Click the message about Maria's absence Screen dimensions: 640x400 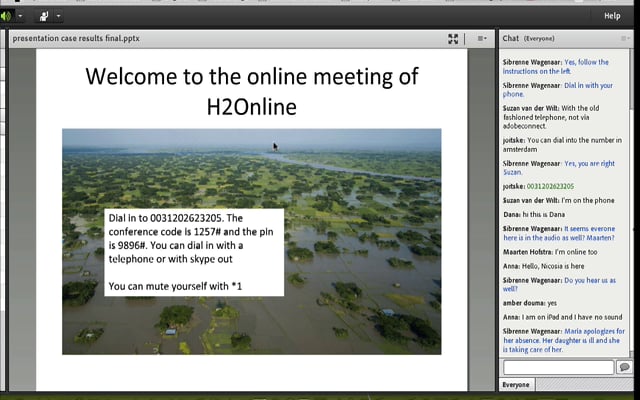[564, 340]
